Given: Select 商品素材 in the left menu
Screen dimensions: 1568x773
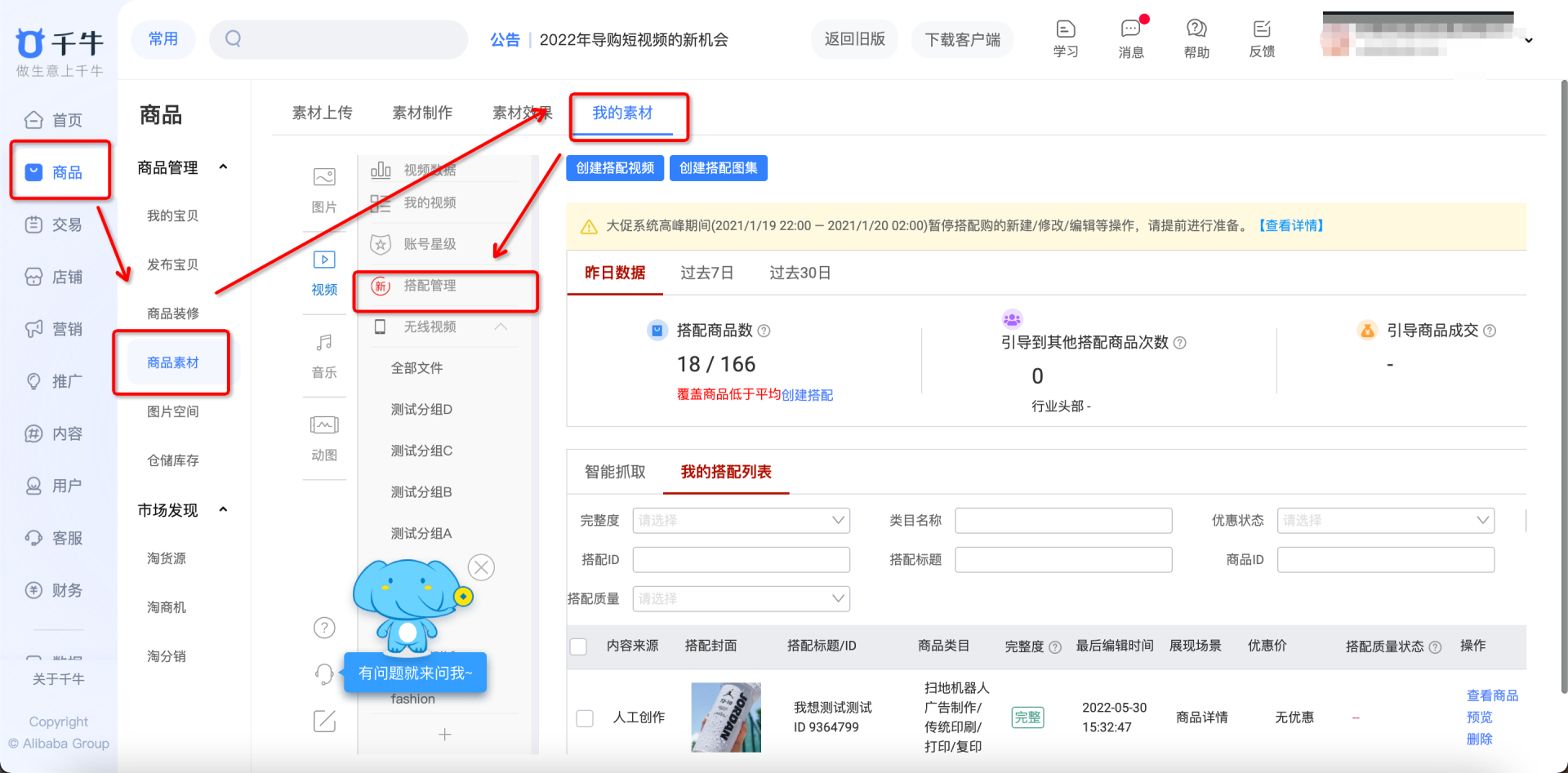Looking at the screenshot, I should [173, 362].
